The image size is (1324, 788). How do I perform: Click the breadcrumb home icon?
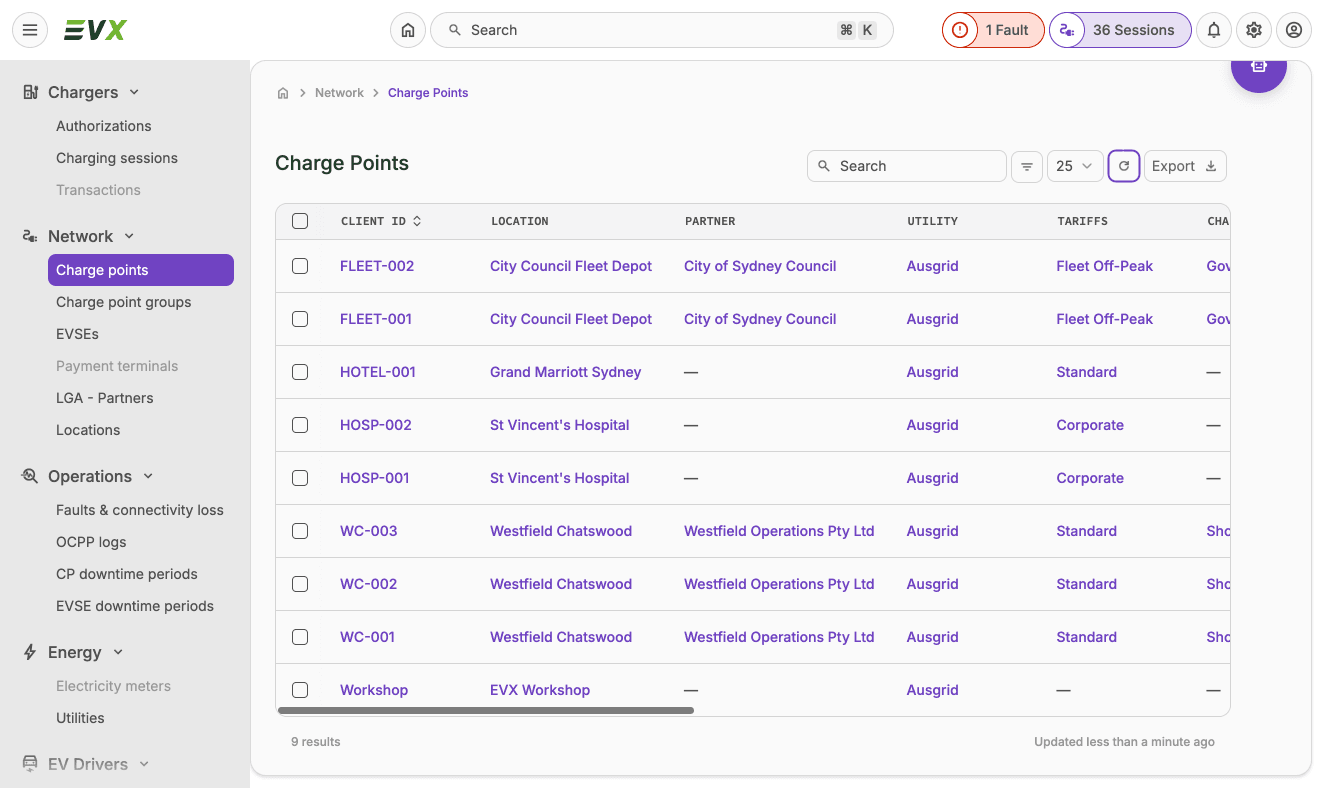(283, 93)
